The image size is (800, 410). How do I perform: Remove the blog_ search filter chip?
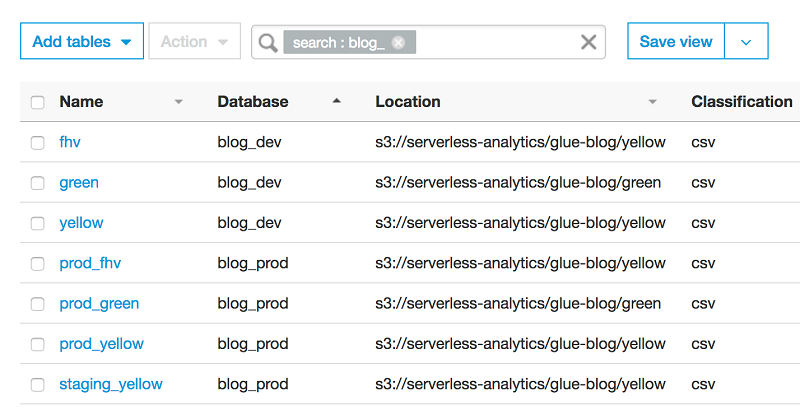[x=399, y=42]
